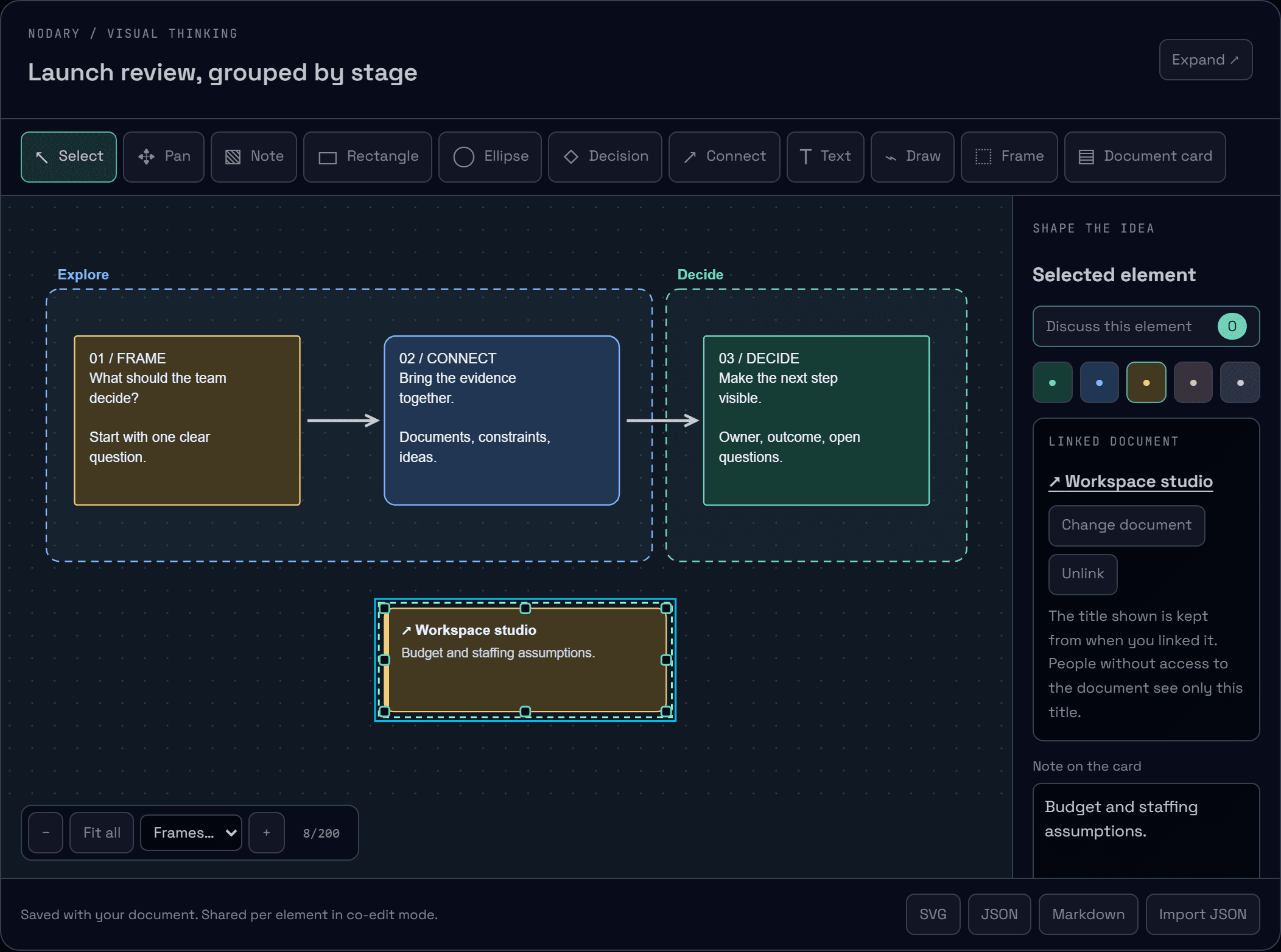Apply the green color swatch
The height and width of the screenshot is (952, 1281).
point(1053,382)
